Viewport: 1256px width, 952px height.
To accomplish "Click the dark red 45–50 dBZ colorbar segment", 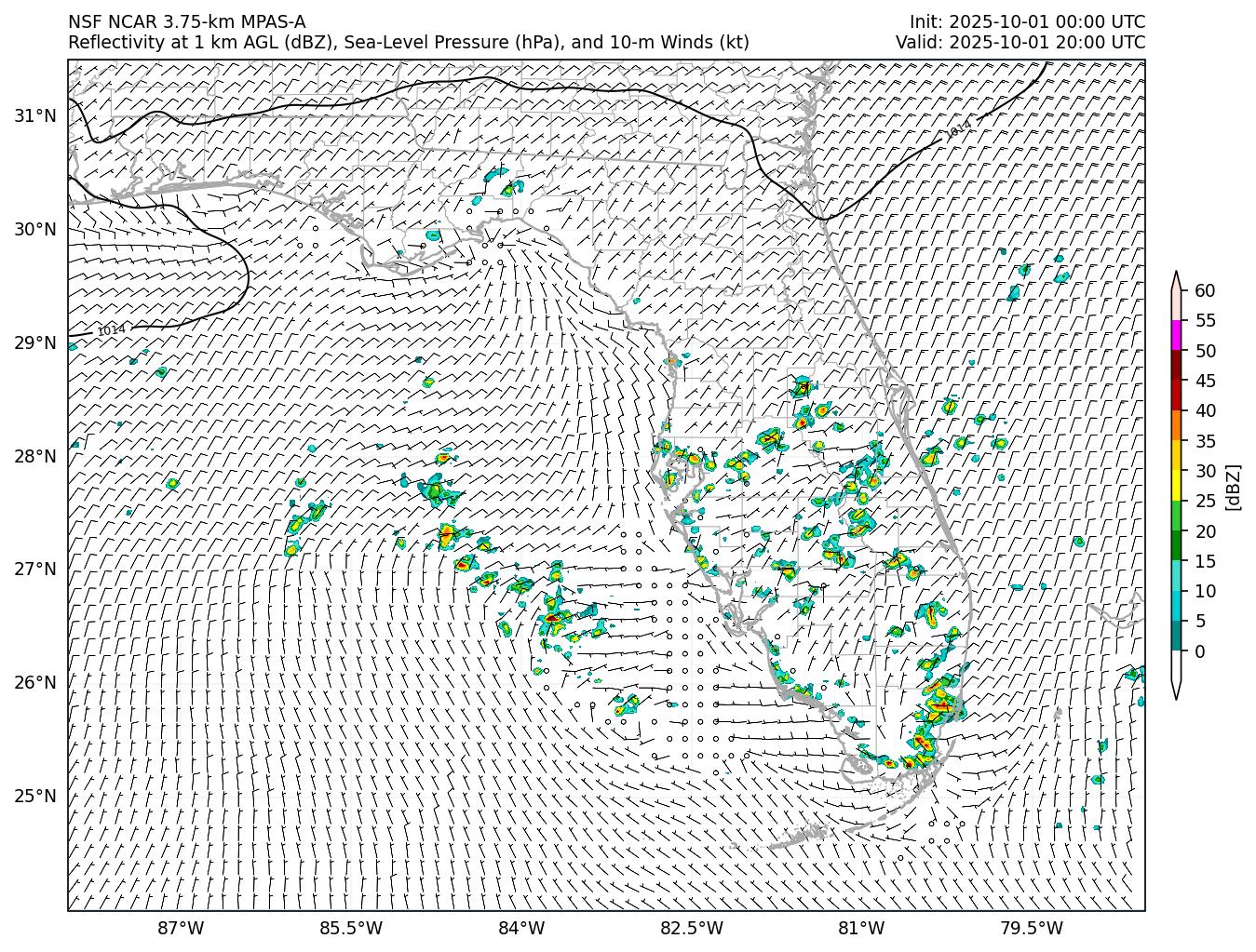I will coord(1176,366).
